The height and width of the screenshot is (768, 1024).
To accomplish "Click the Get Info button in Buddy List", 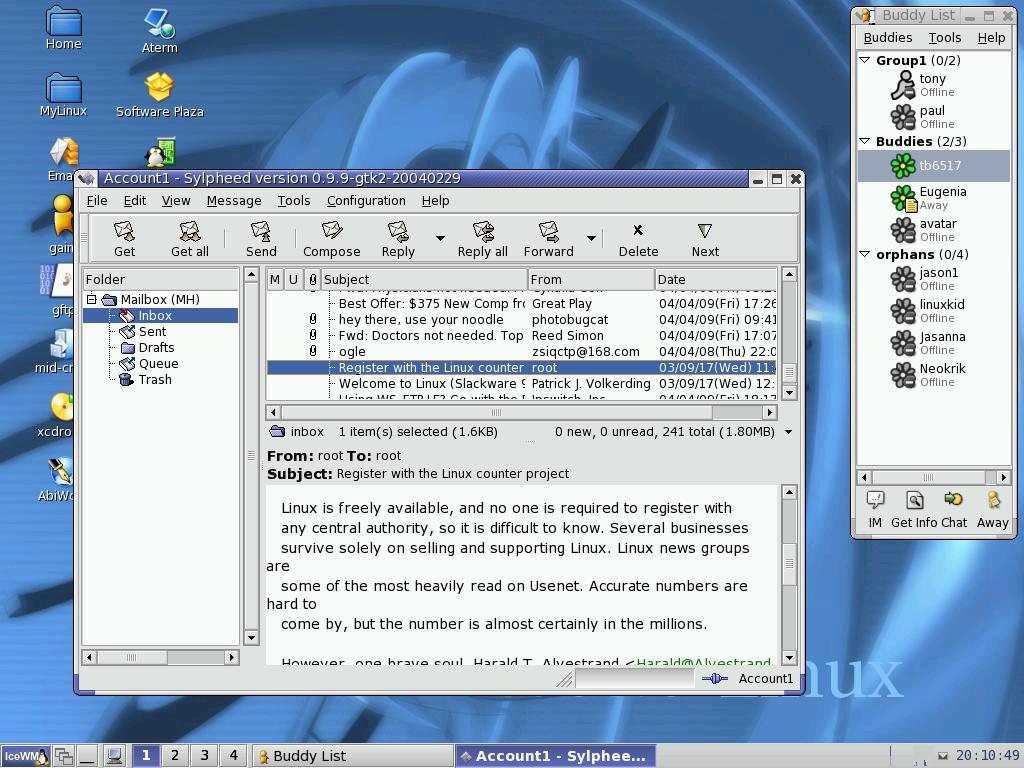I will (x=914, y=508).
